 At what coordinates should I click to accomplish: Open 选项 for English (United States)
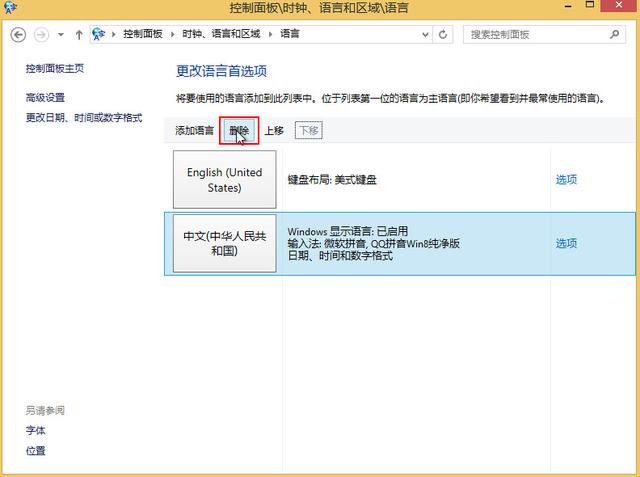[x=566, y=180]
